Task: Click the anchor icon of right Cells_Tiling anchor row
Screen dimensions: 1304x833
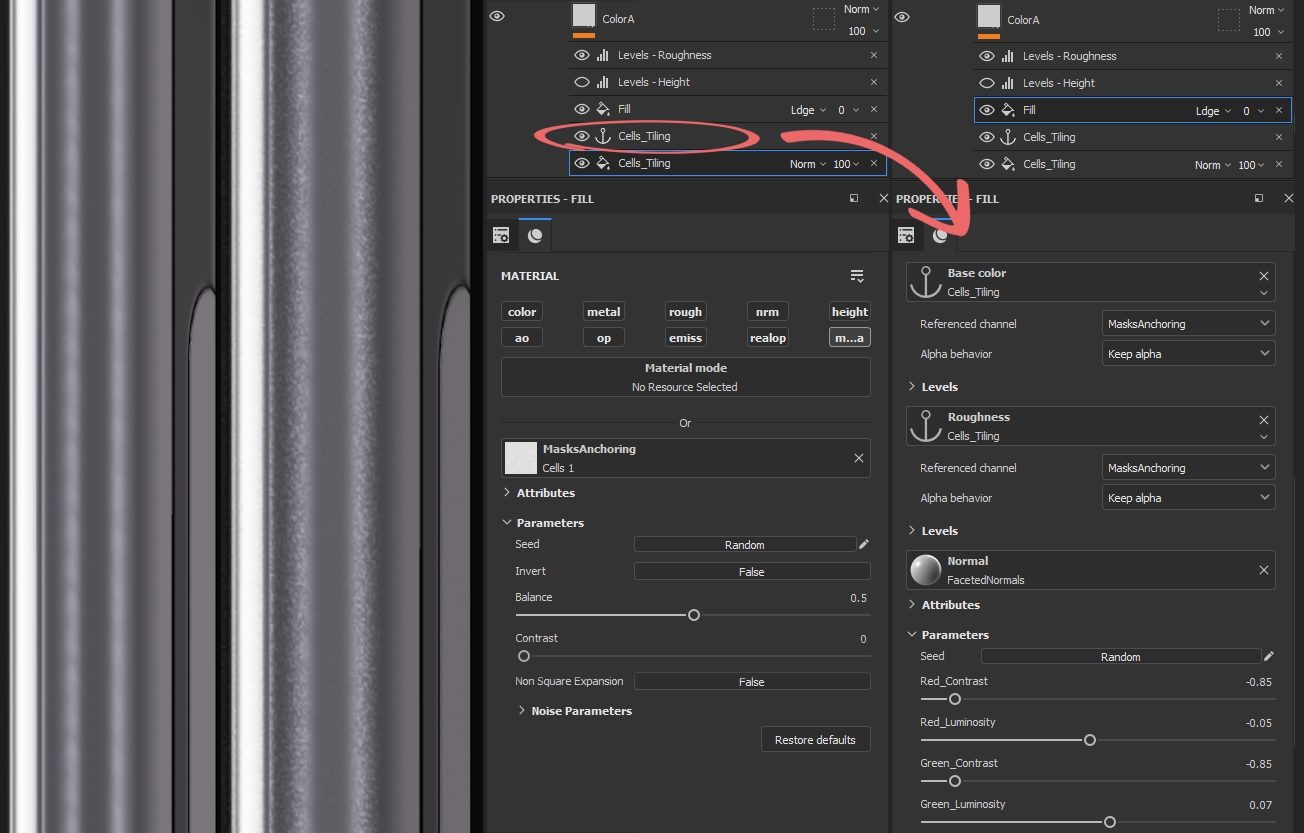Action: [1008, 137]
